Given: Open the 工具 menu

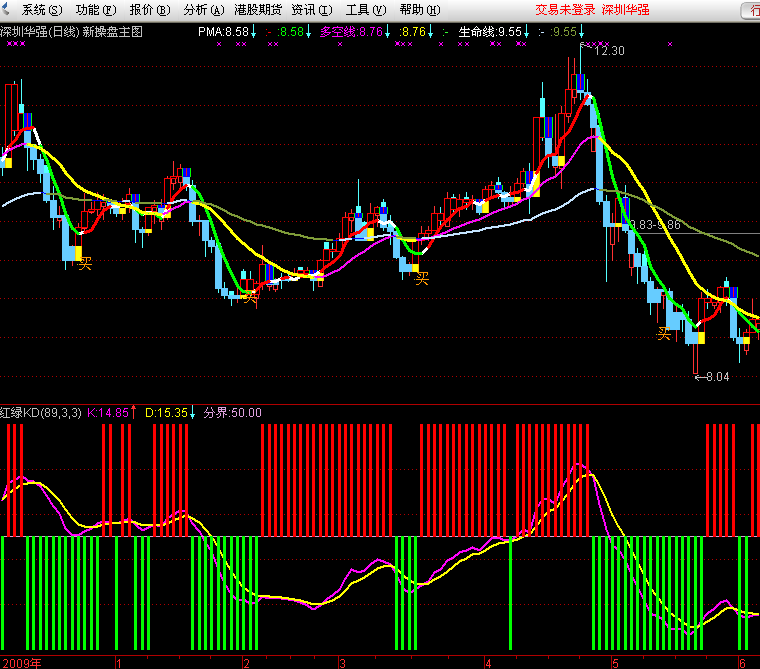Looking at the screenshot, I should [x=365, y=10].
